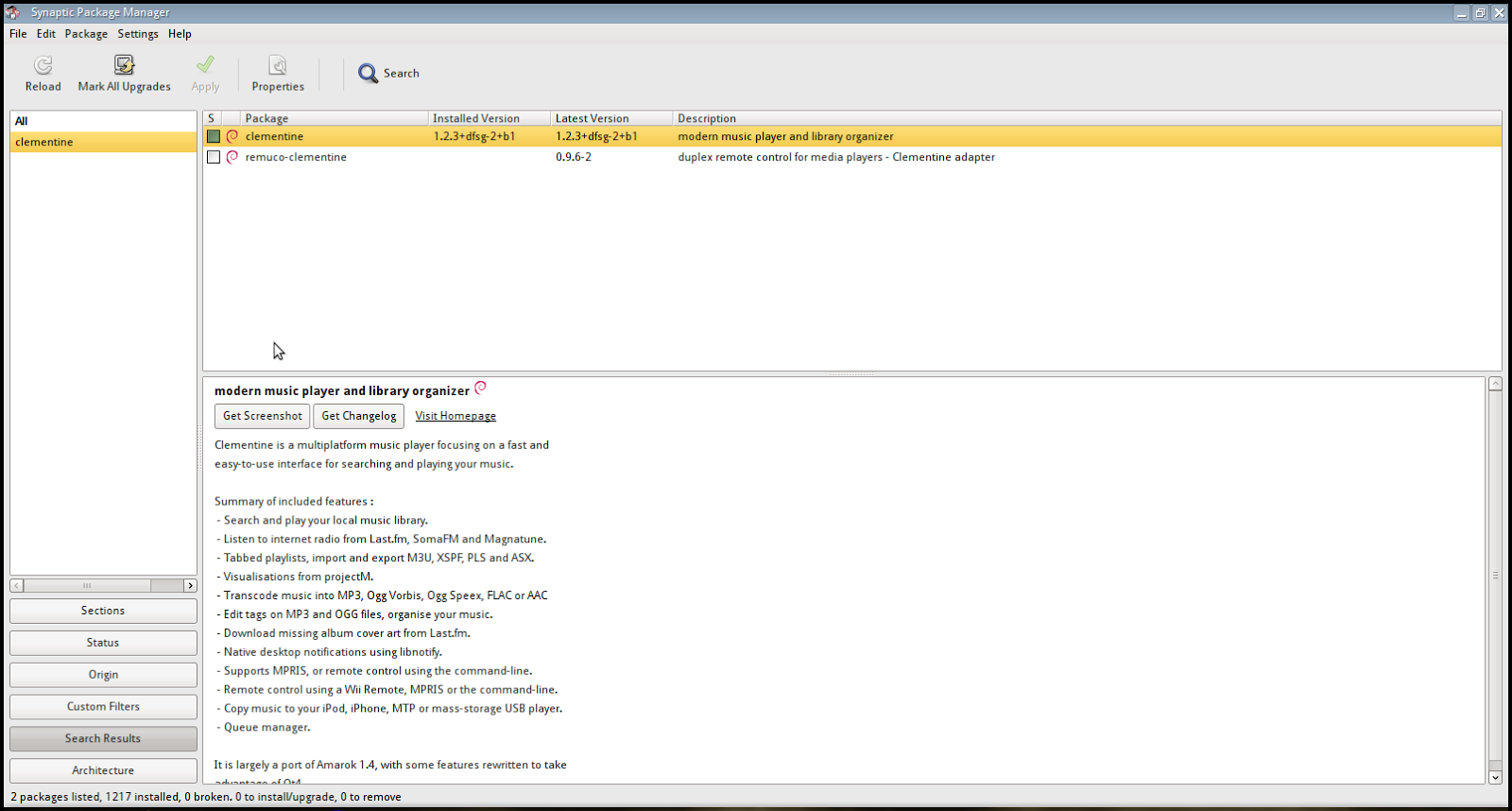Click the Apply checkmark icon
The width and height of the screenshot is (1512, 811).
click(205, 64)
